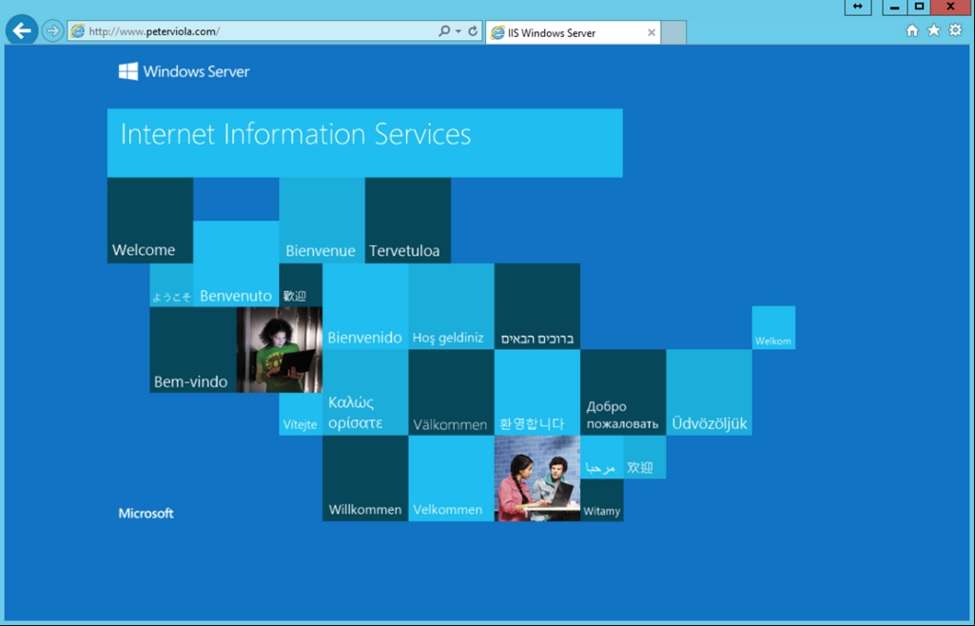Screen dimensions: 975x626
Task: Open the Home page icon
Action: (x=912, y=30)
